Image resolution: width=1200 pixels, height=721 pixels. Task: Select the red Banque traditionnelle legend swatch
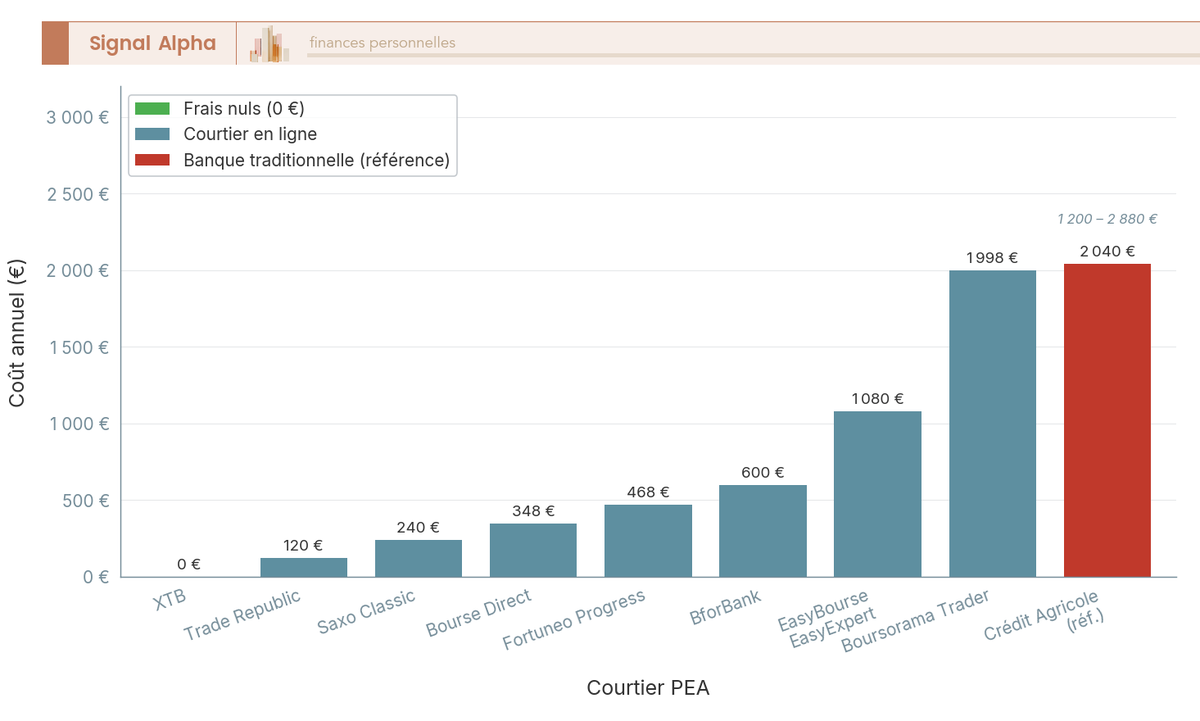(x=152, y=160)
